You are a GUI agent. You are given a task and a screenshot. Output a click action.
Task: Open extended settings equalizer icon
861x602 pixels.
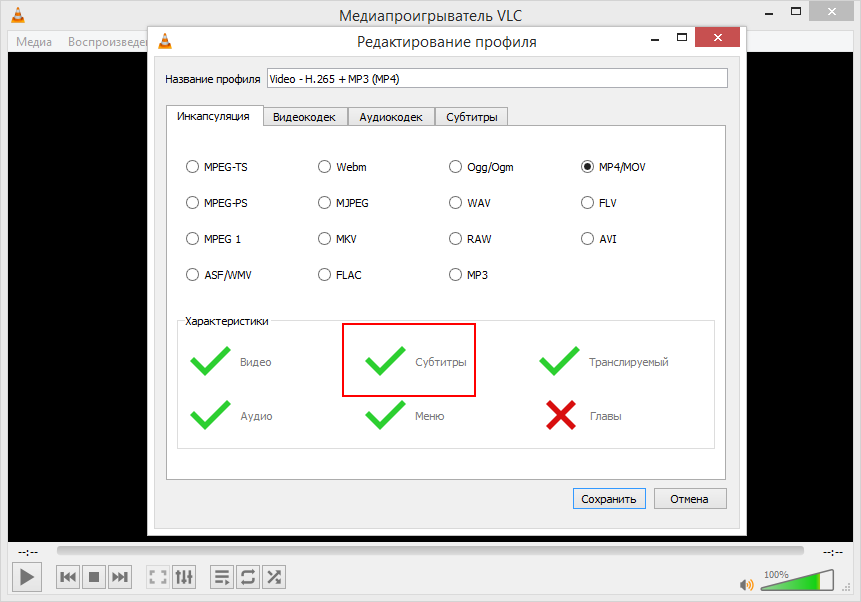pos(184,577)
